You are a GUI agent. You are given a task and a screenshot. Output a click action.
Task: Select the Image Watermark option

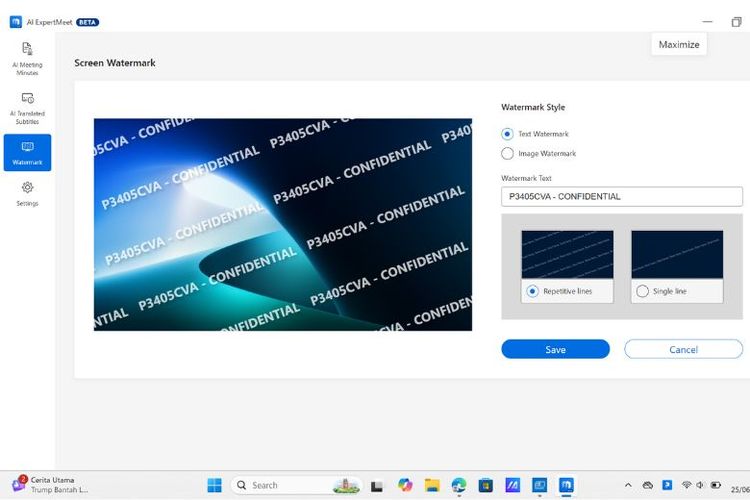click(x=508, y=154)
